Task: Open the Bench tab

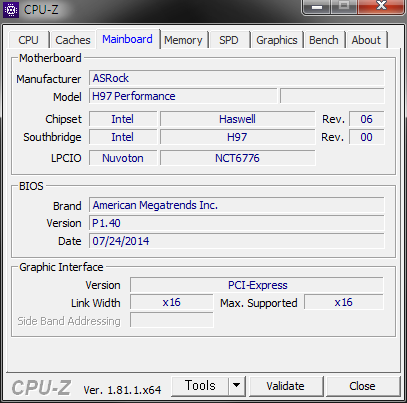Action: [x=324, y=40]
